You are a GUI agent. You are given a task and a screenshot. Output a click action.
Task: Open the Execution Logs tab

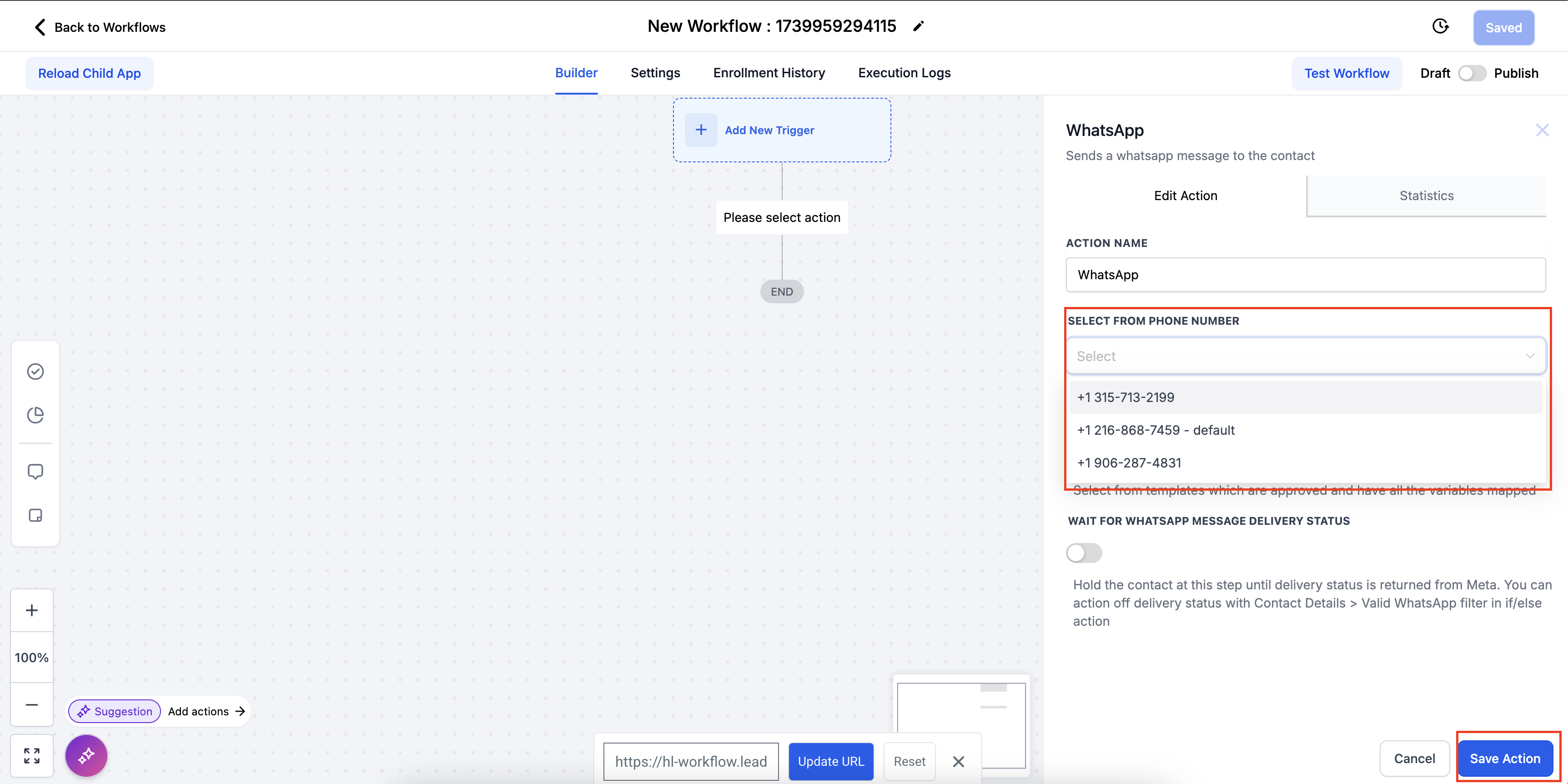pos(904,73)
